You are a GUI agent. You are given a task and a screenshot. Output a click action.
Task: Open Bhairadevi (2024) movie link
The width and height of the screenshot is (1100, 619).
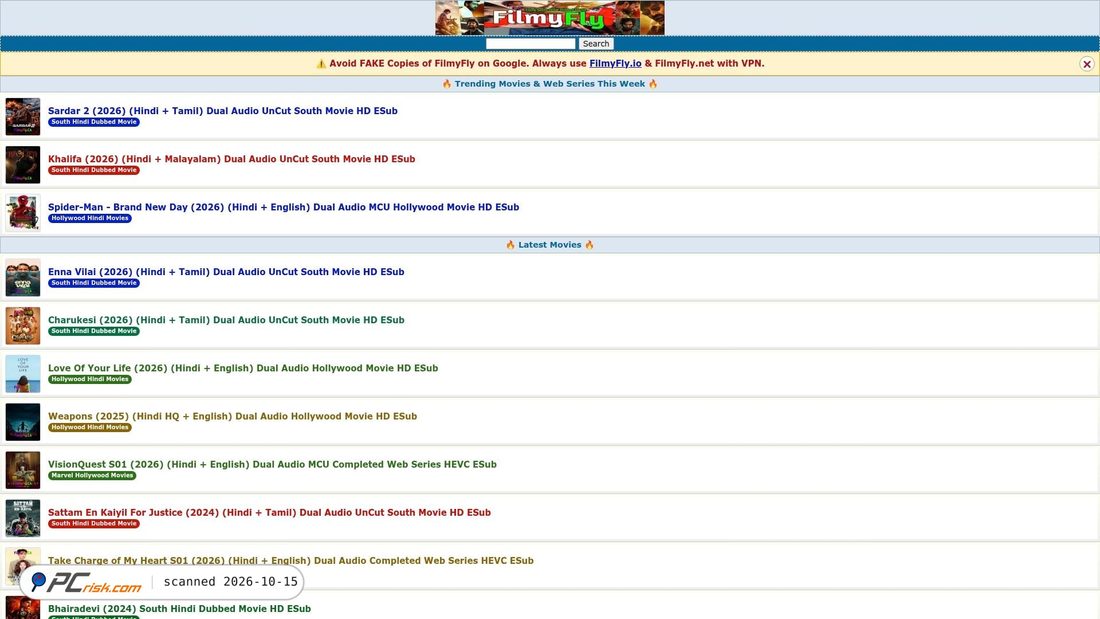(179, 608)
